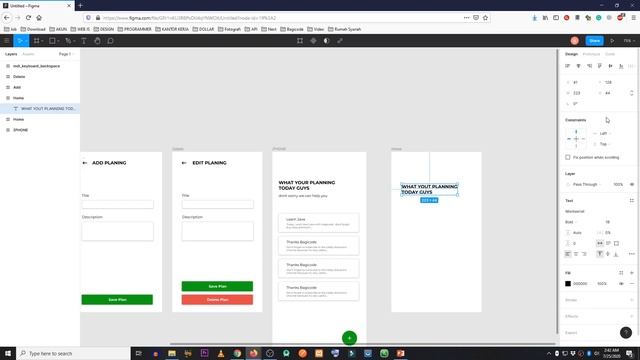
Task: Set text align center
Action: 576,254
